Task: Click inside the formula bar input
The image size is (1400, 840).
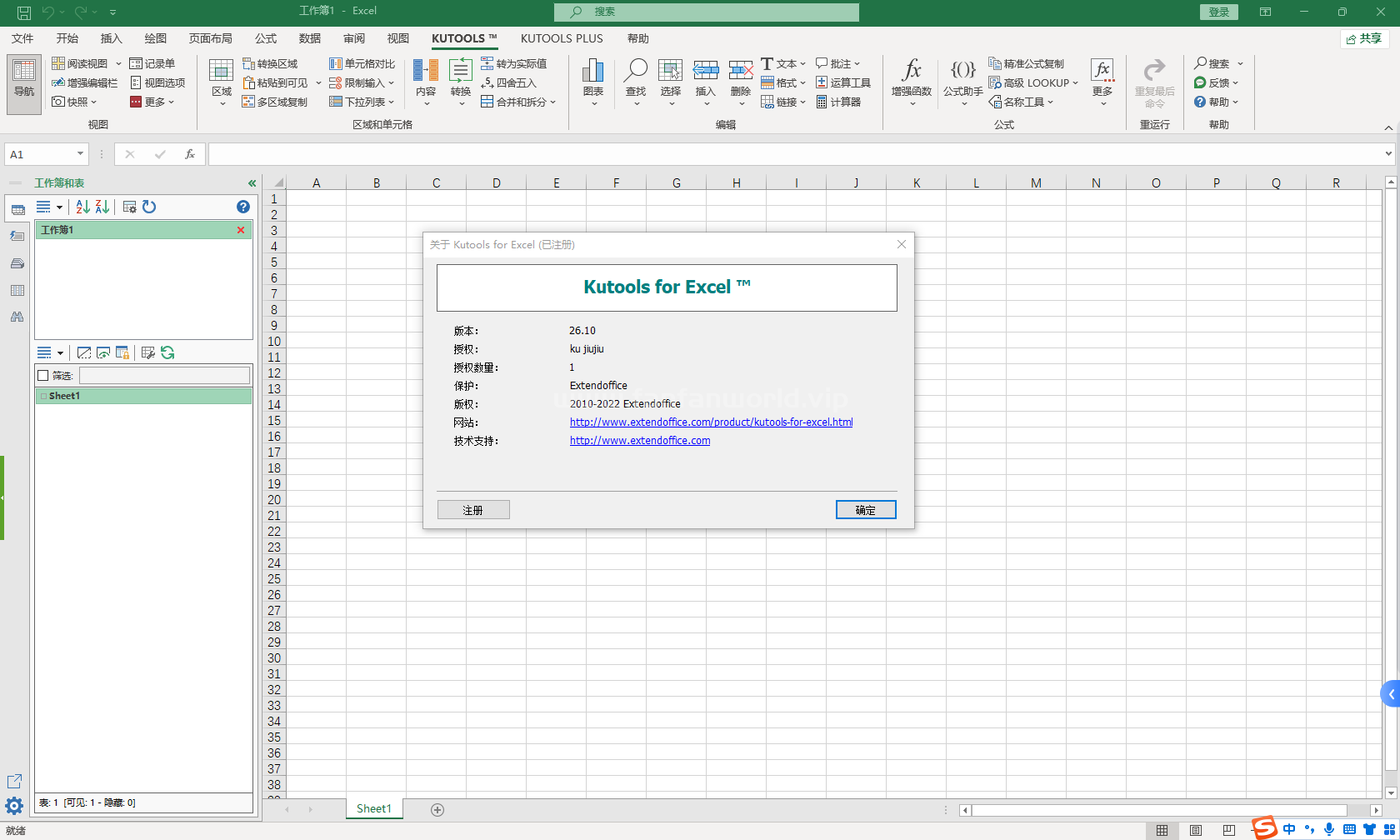Action: pyautogui.click(x=792, y=154)
